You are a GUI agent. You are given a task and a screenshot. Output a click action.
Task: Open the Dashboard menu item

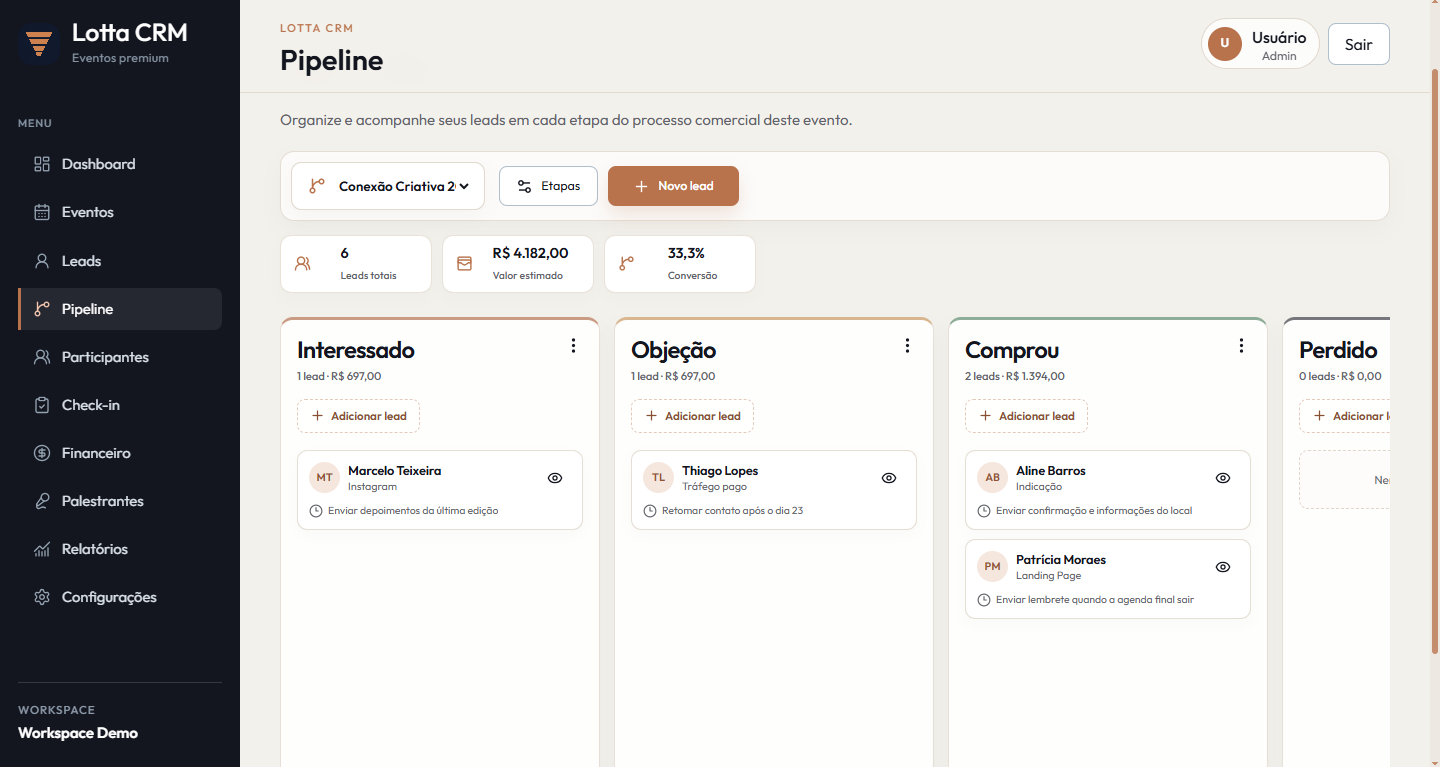pos(120,164)
